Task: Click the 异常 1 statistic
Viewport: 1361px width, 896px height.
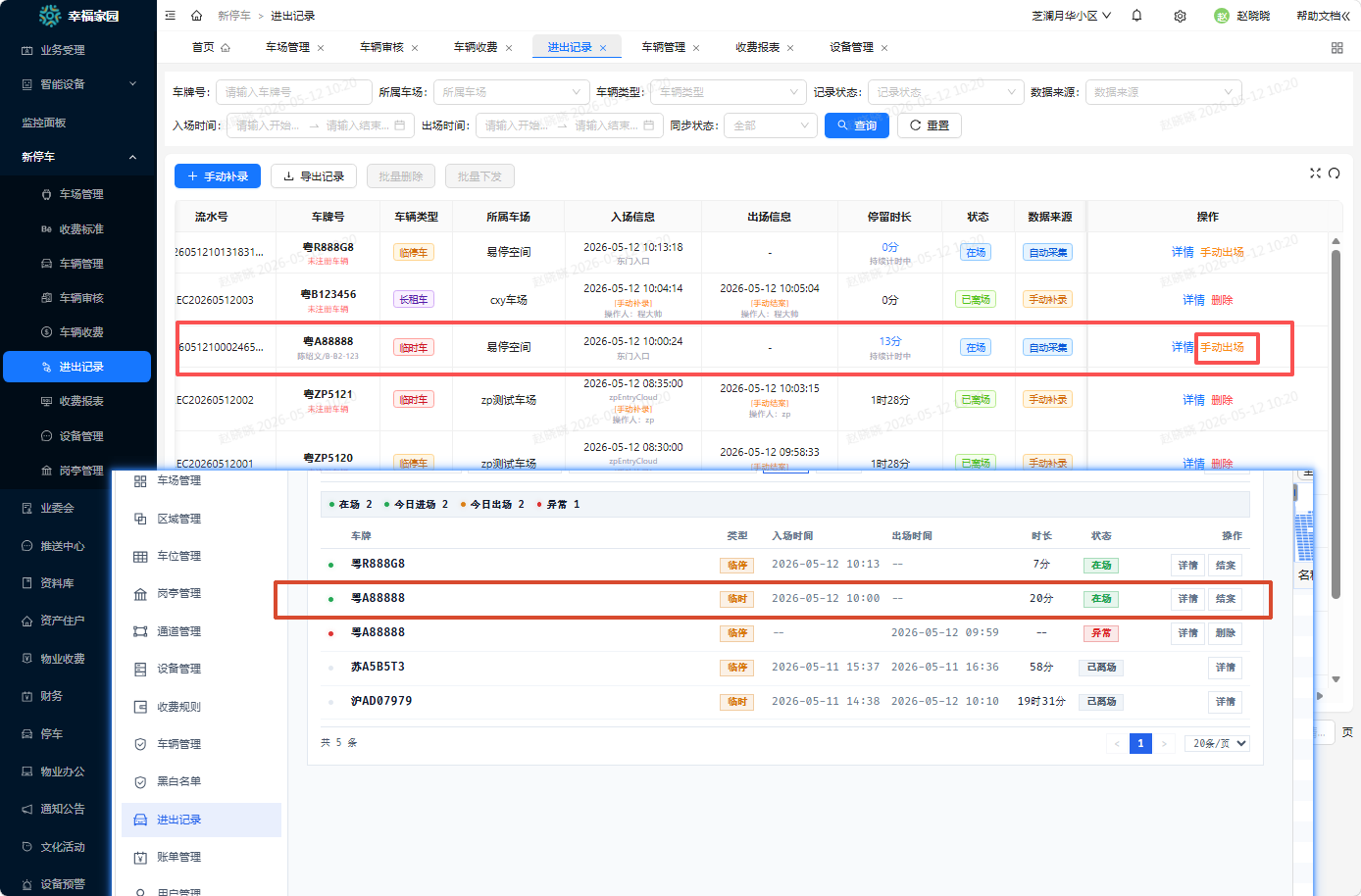Action: 559,504
